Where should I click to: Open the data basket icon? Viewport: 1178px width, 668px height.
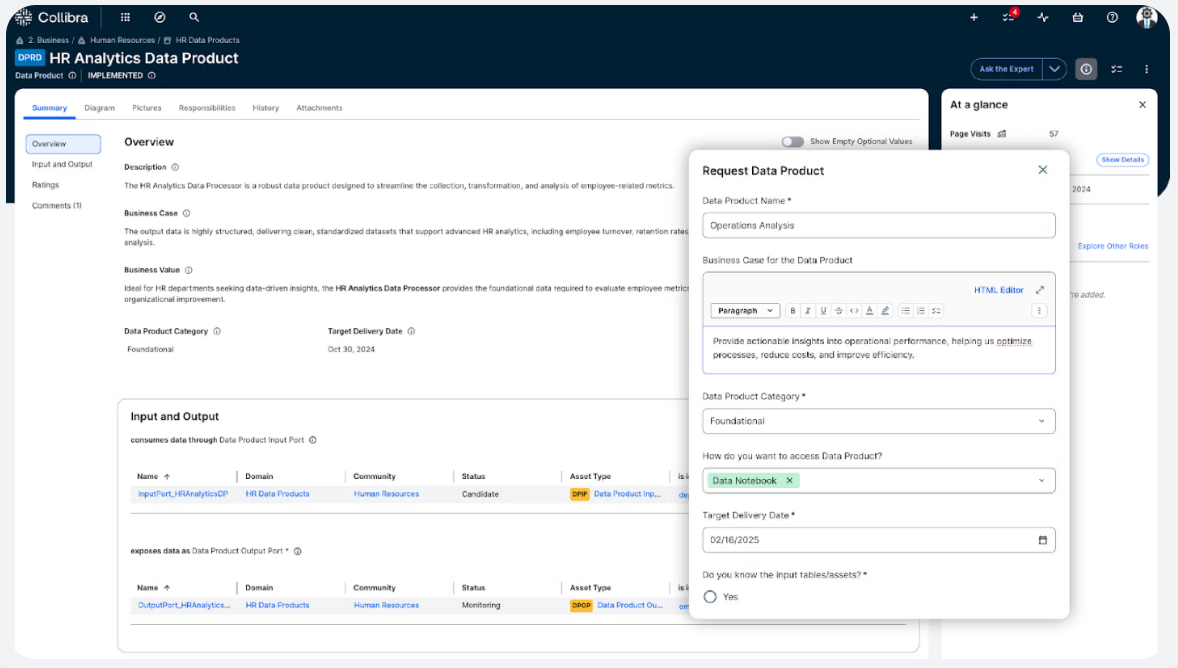[x=1077, y=17]
